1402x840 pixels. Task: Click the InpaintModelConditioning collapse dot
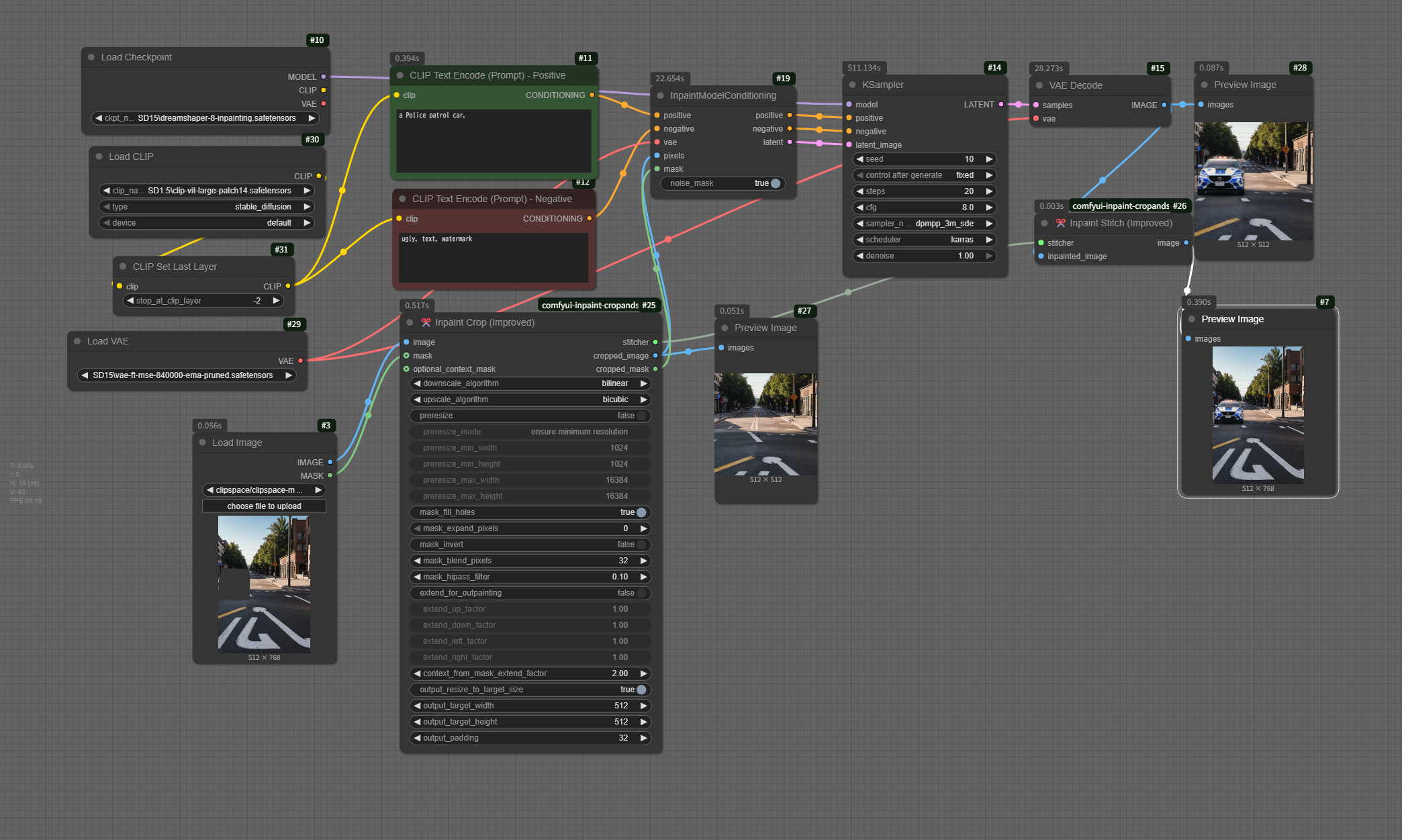660,96
